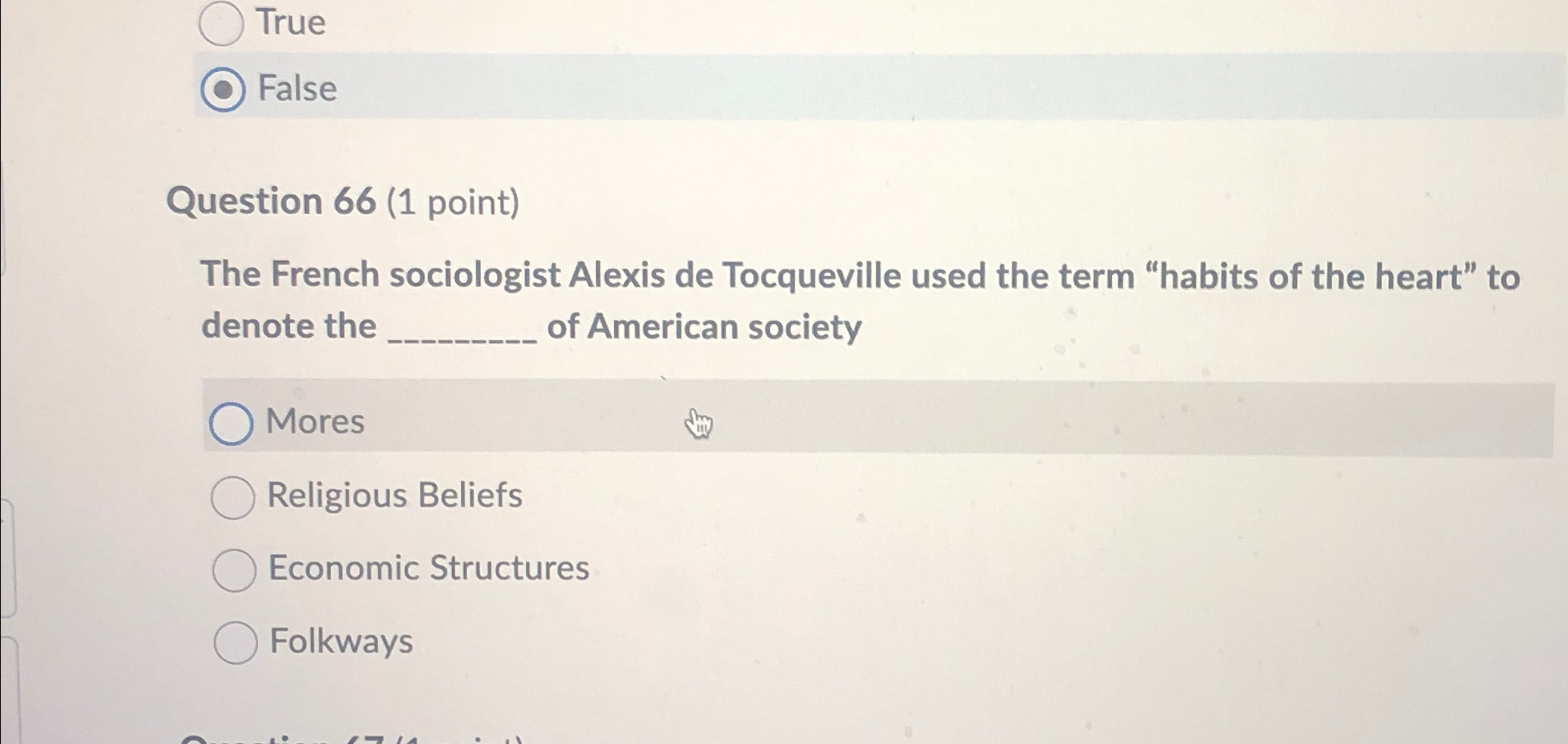Deselect the filled False radio control
Screen dimensions: 1568x744
[223, 89]
